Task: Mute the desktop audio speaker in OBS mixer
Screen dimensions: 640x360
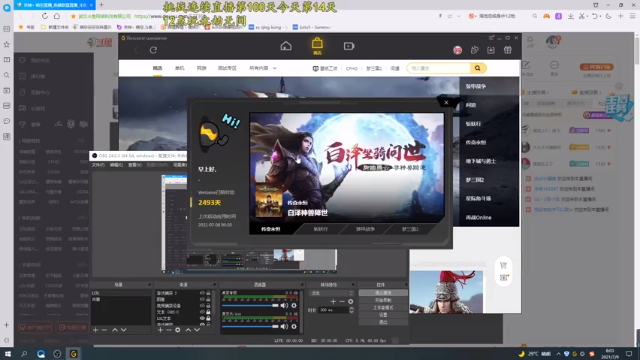Action: (x=284, y=305)
